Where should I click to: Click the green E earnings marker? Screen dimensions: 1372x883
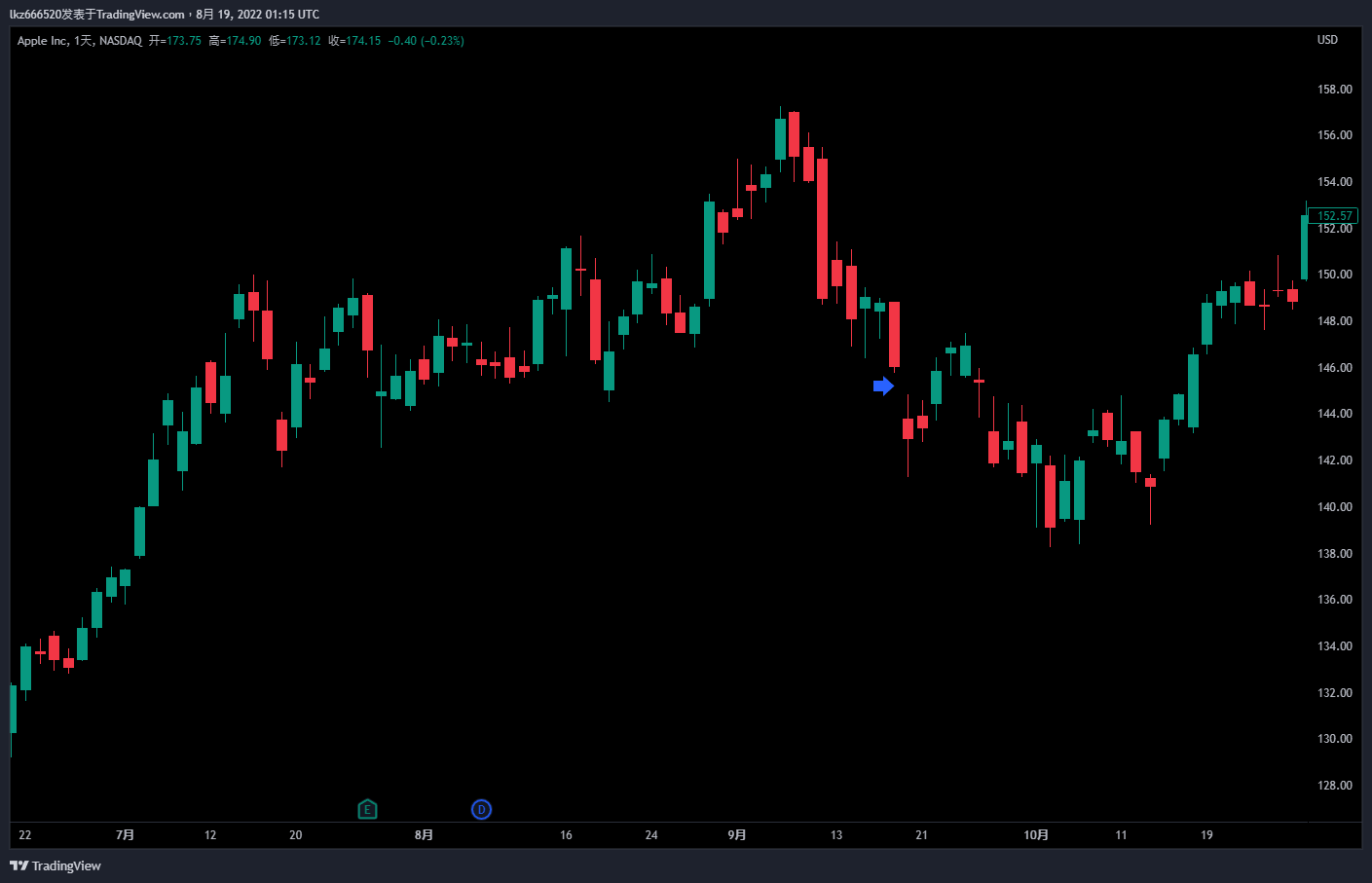point(367,809)
